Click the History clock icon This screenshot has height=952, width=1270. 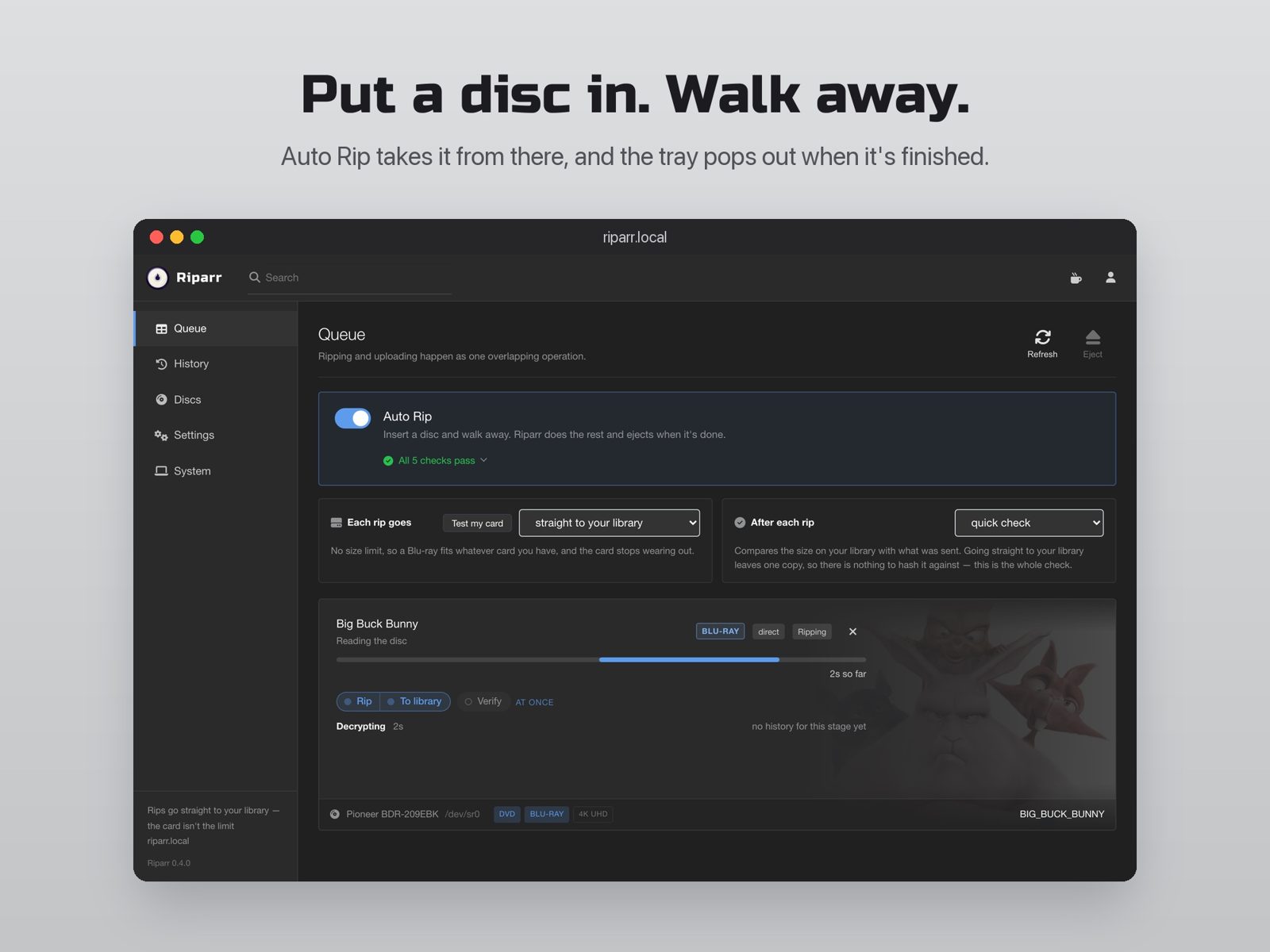(161, 364)
